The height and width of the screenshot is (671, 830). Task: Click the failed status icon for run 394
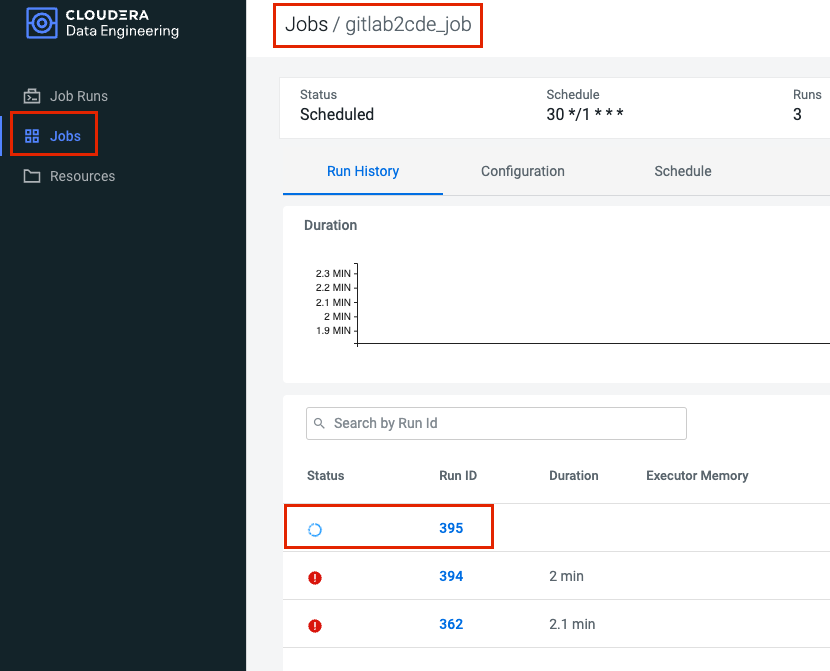[315, 577]
